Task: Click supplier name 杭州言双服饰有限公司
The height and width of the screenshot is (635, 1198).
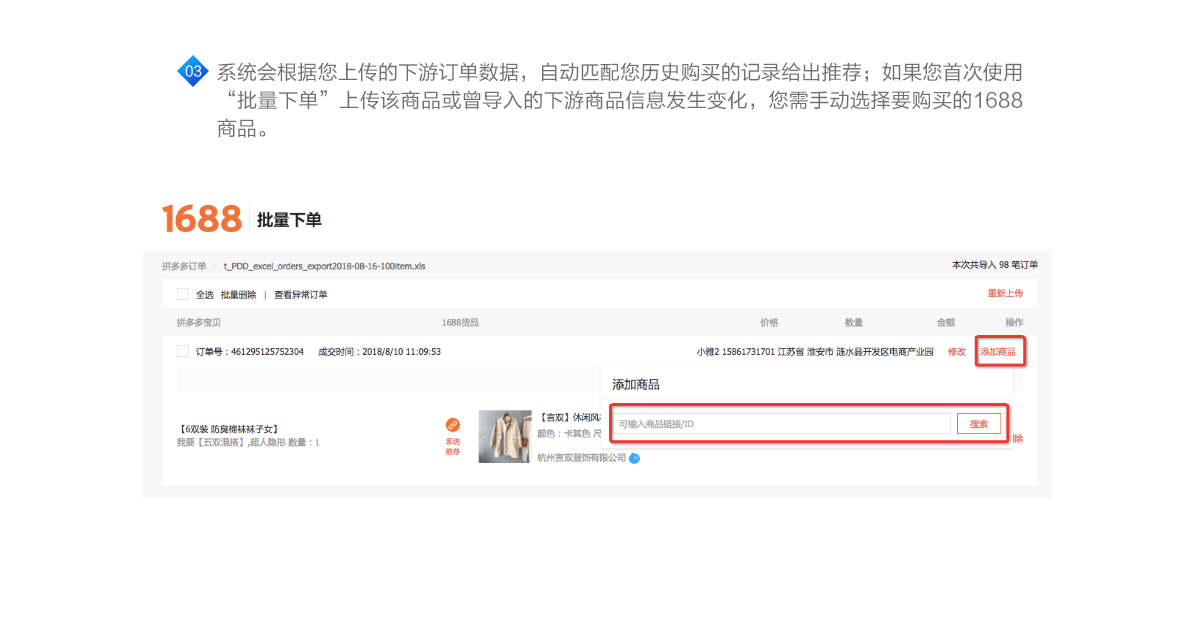Action: (x=581, y=458)
